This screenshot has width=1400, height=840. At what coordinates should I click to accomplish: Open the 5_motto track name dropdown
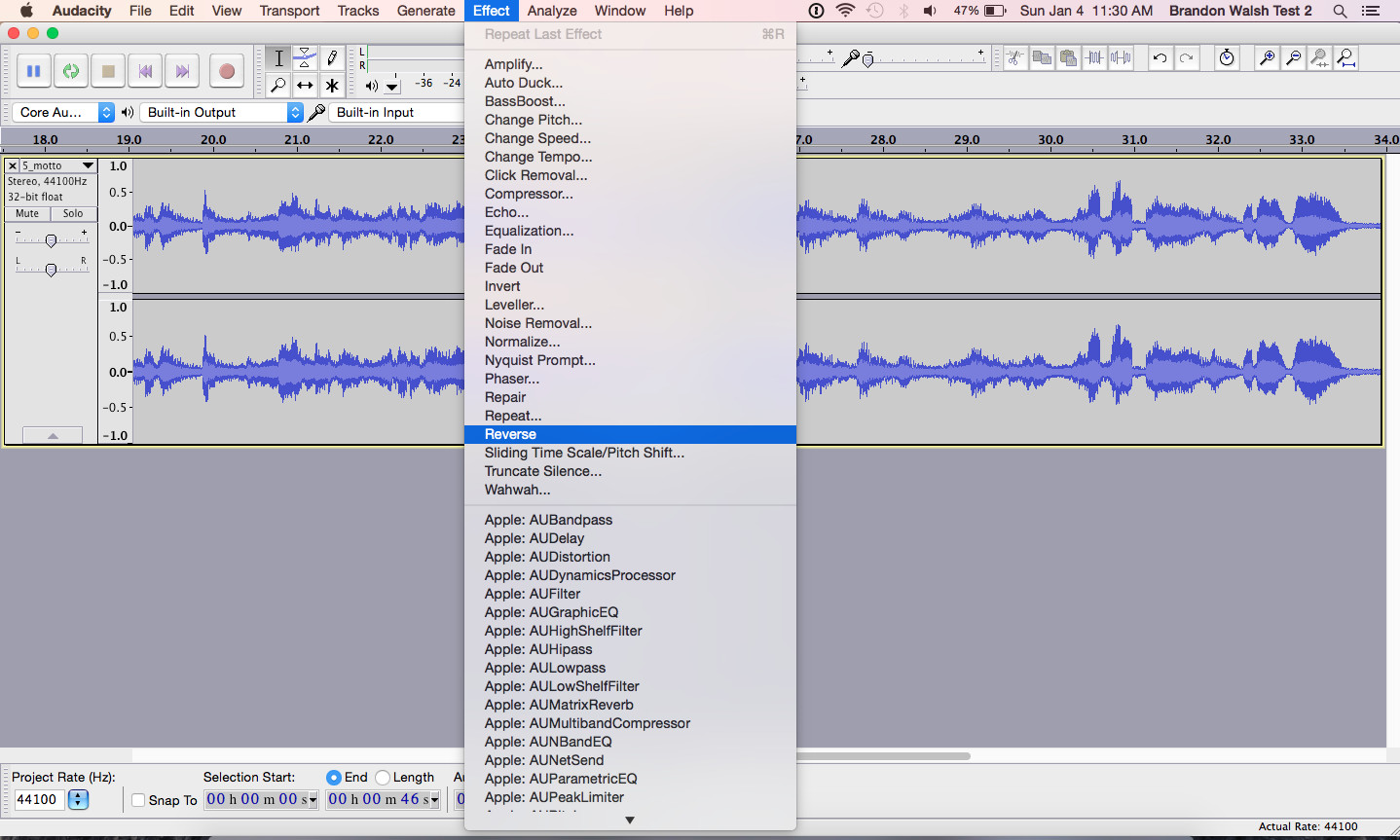click(x=58, y=165)
